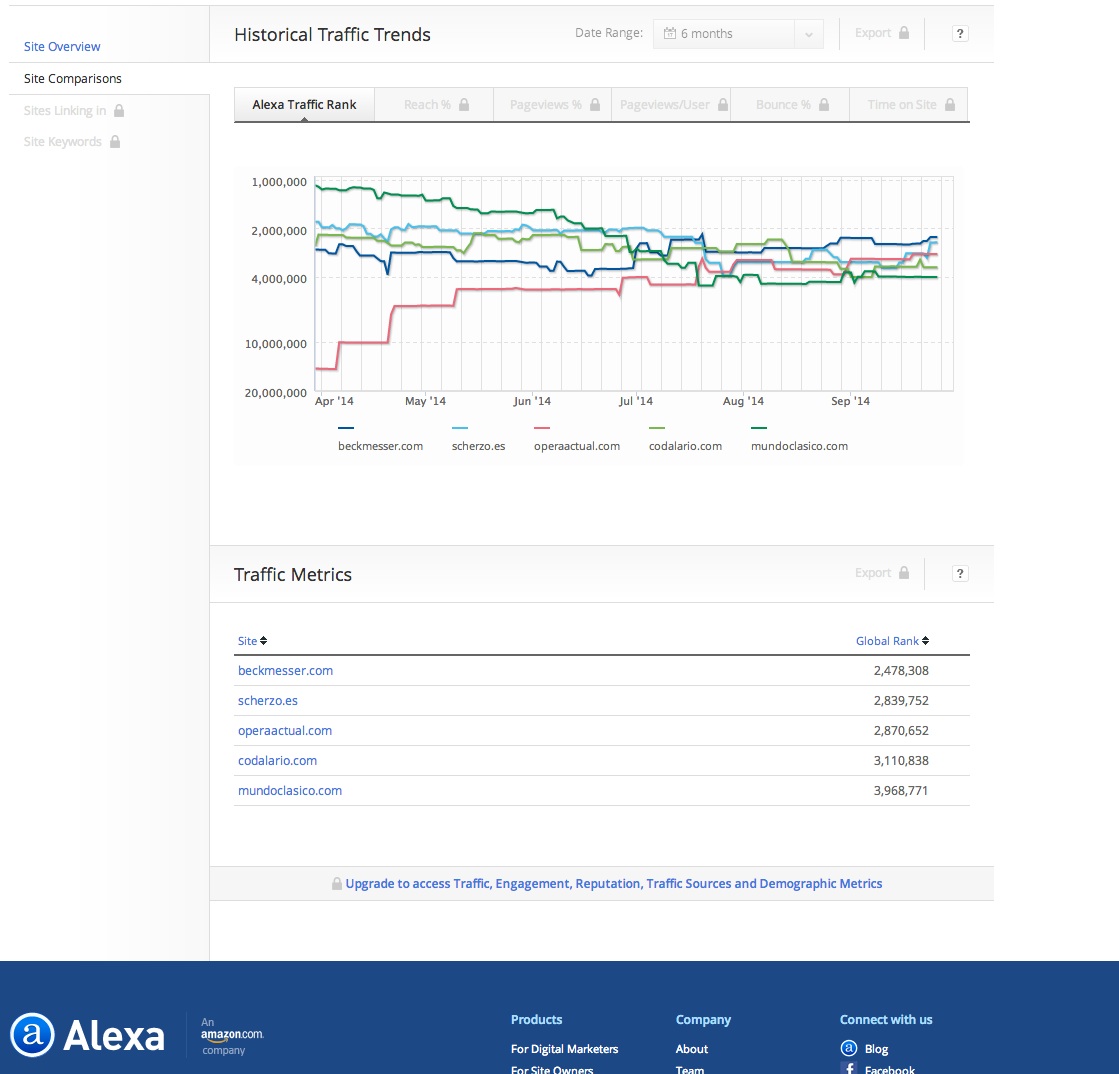The image size is (1119, 1074).
Task: Expand date range using the chevron arrow
Action: [808, 34]
